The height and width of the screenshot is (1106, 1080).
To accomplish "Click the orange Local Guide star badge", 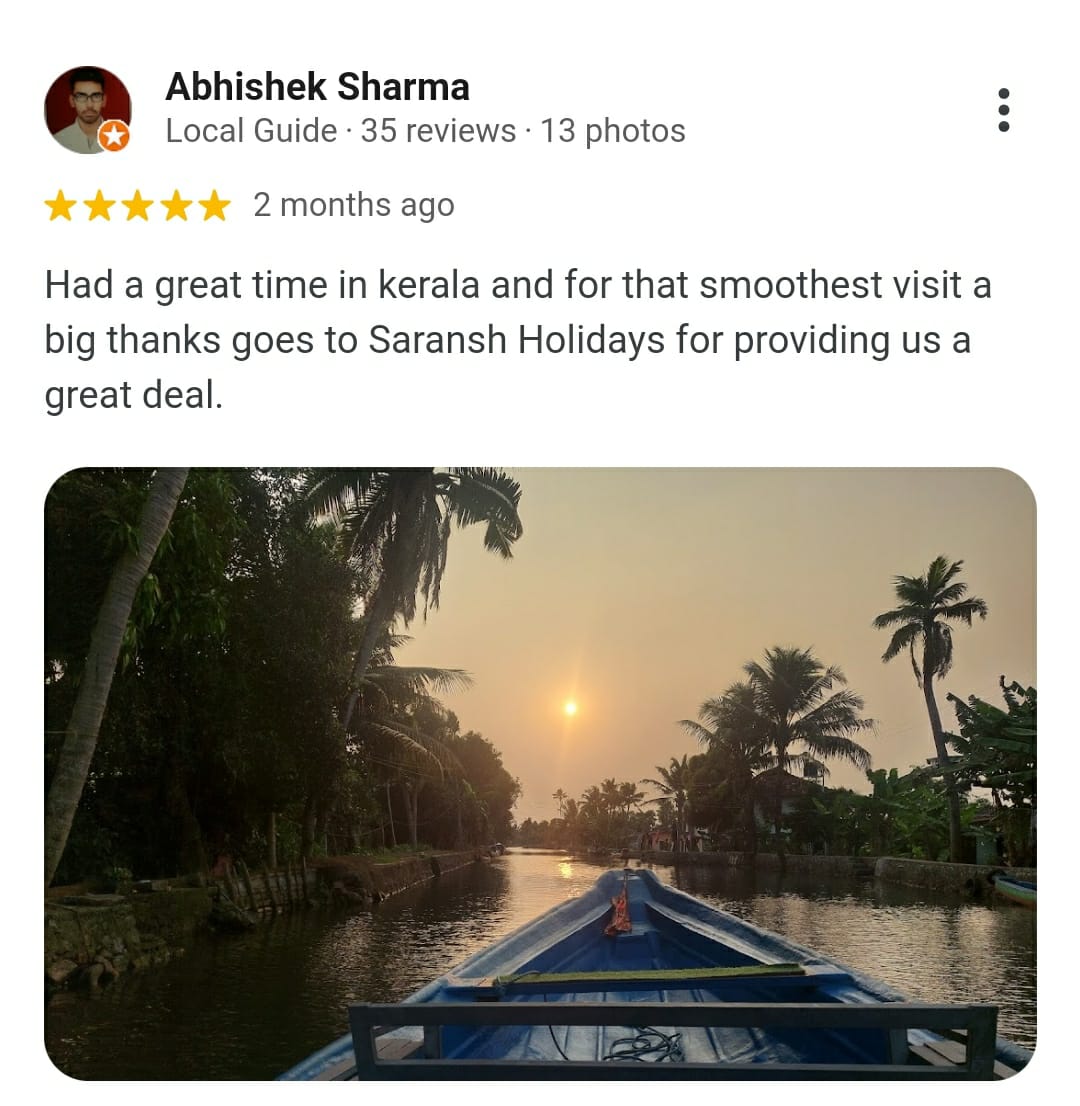I will (114, 135).
